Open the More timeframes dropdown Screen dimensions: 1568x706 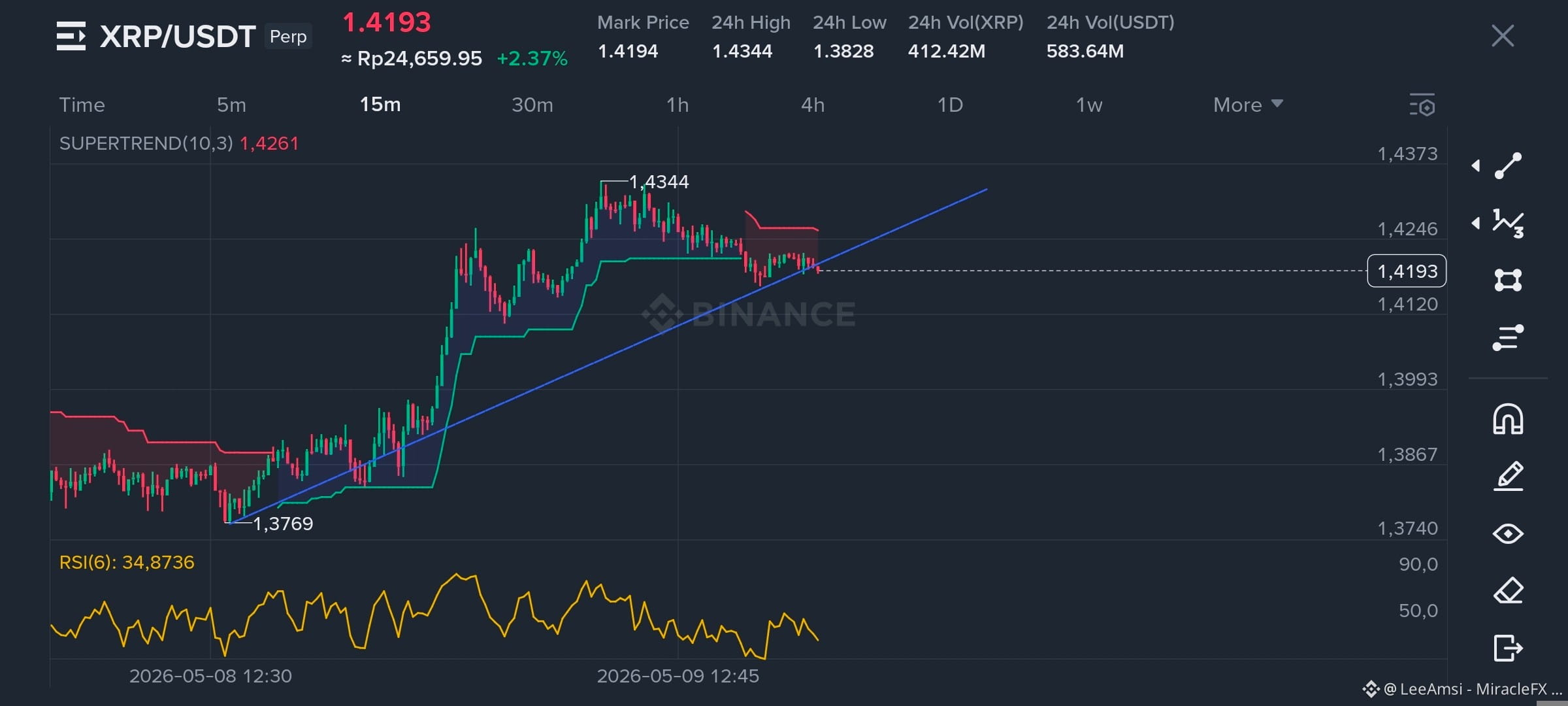(x=1248, y=105)
